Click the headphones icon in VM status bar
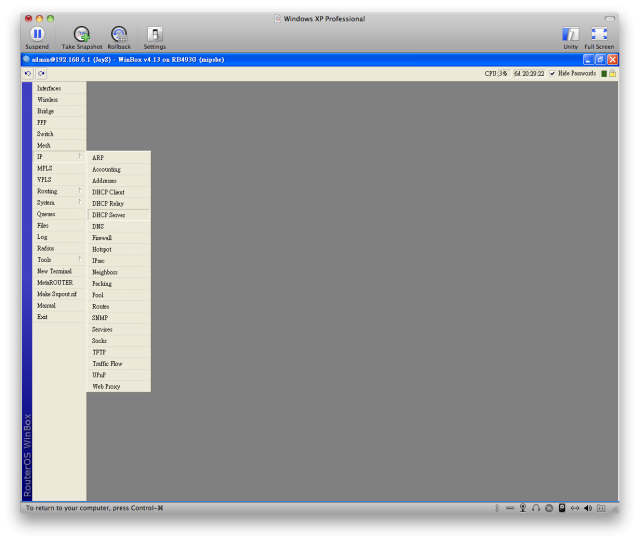 click(536, 508)
